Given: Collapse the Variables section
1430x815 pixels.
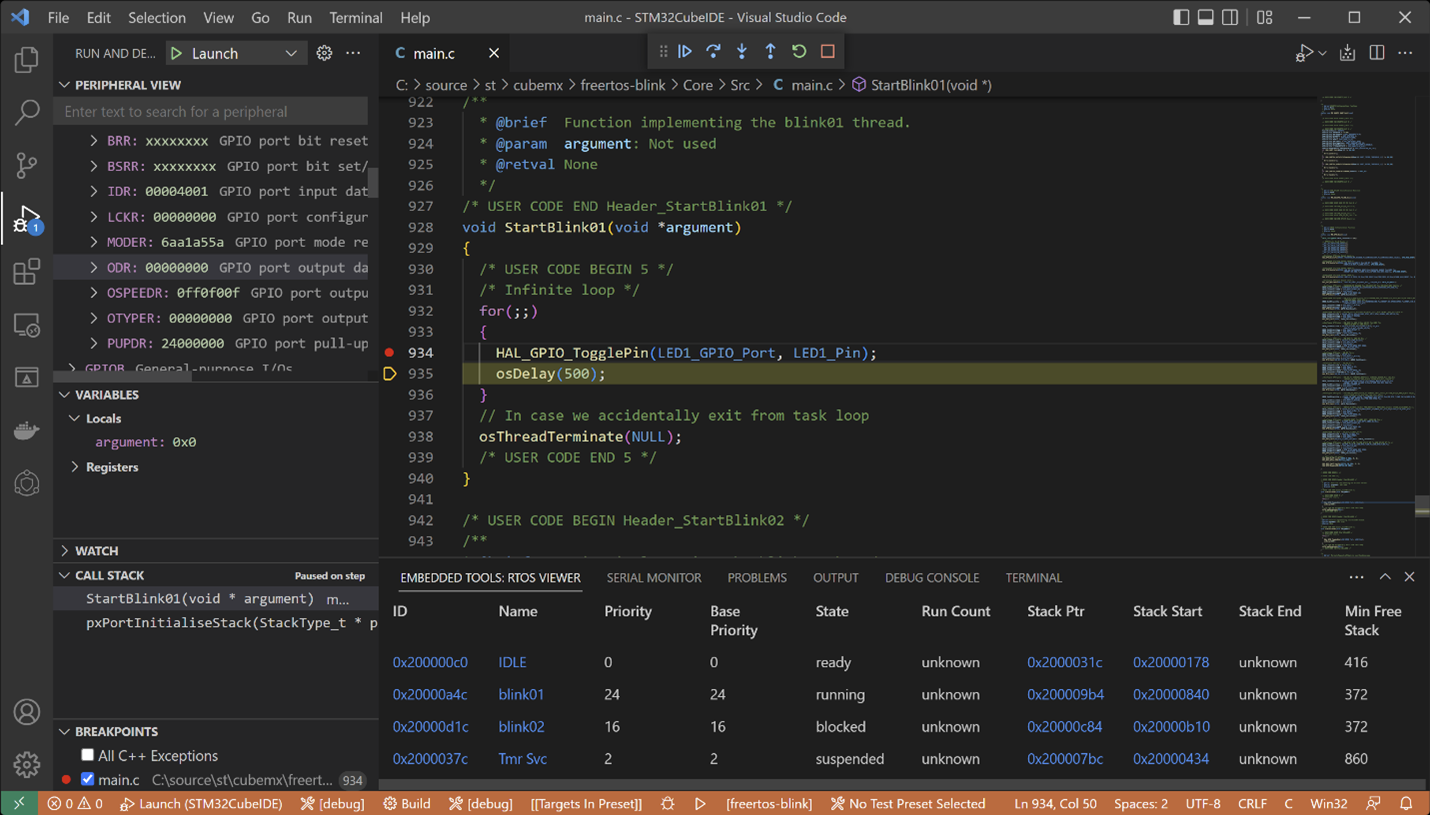Looking at the screenshot, I should coord(106,395).
